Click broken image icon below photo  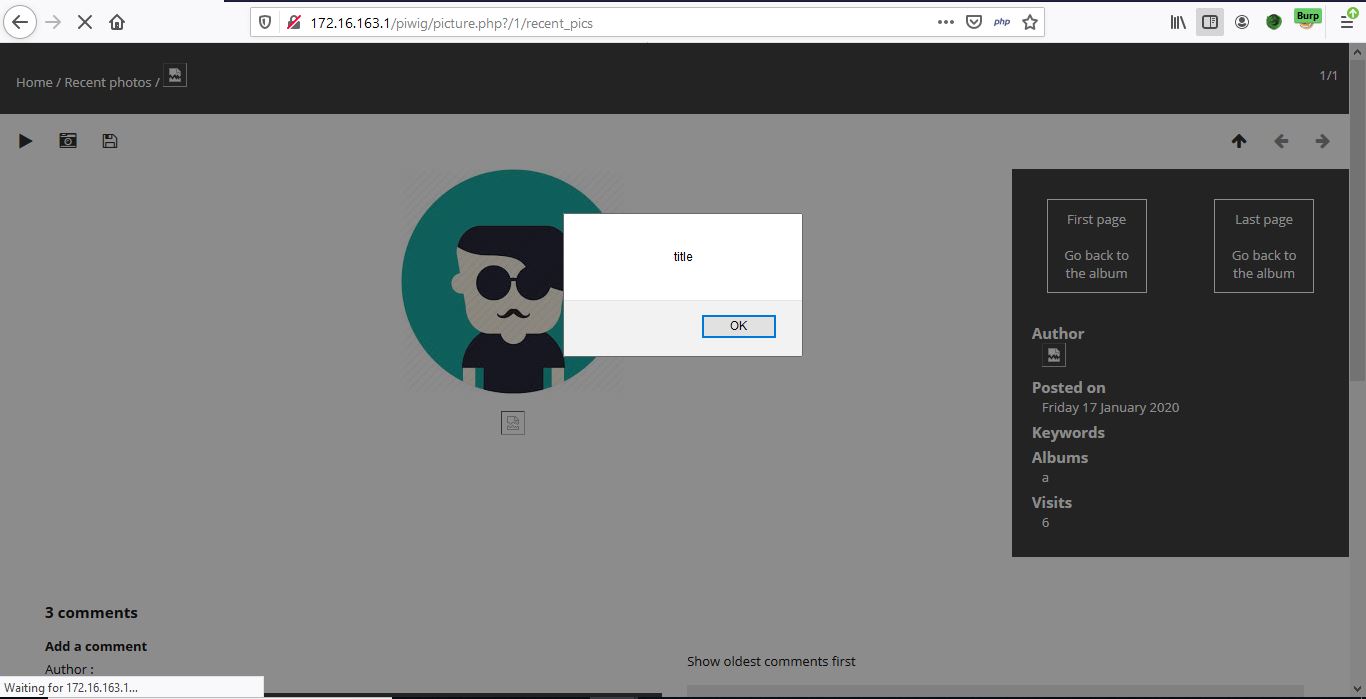[x=513, y=423]
